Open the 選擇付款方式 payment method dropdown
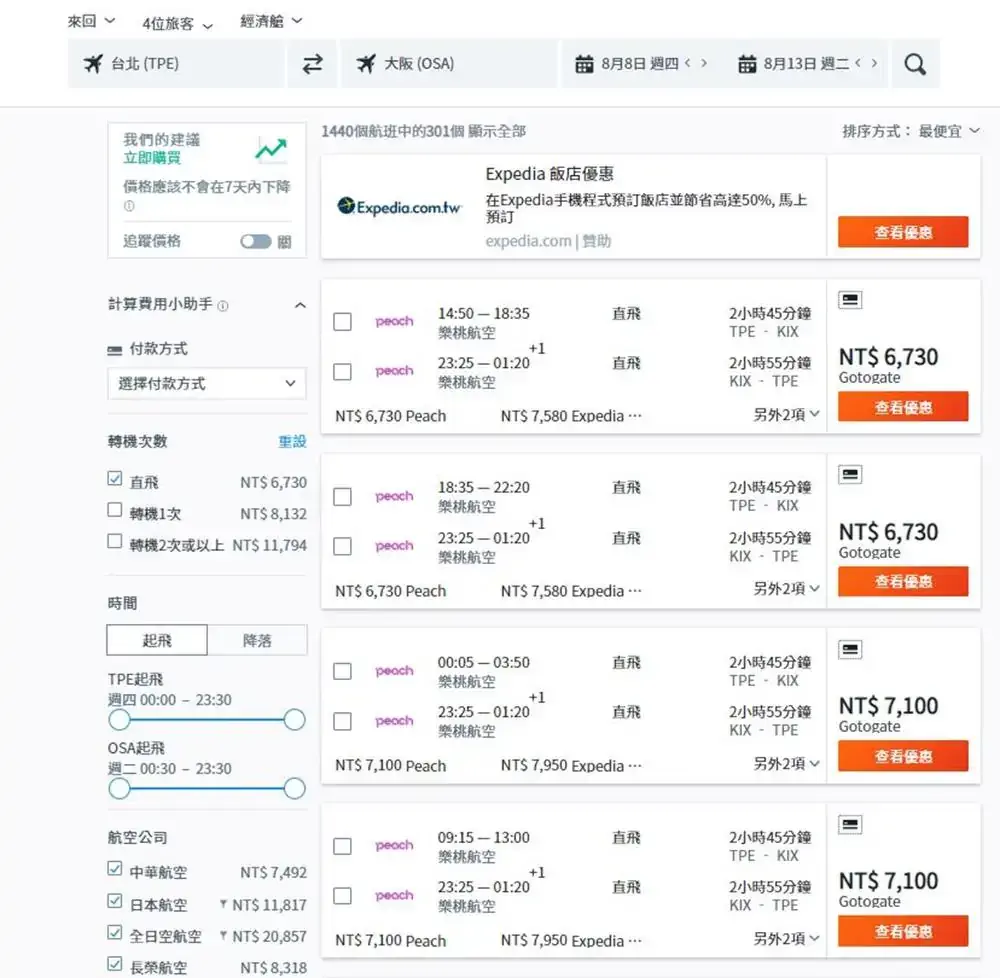Viewport: 1000px width, 978px height. [x=207, y=384]
